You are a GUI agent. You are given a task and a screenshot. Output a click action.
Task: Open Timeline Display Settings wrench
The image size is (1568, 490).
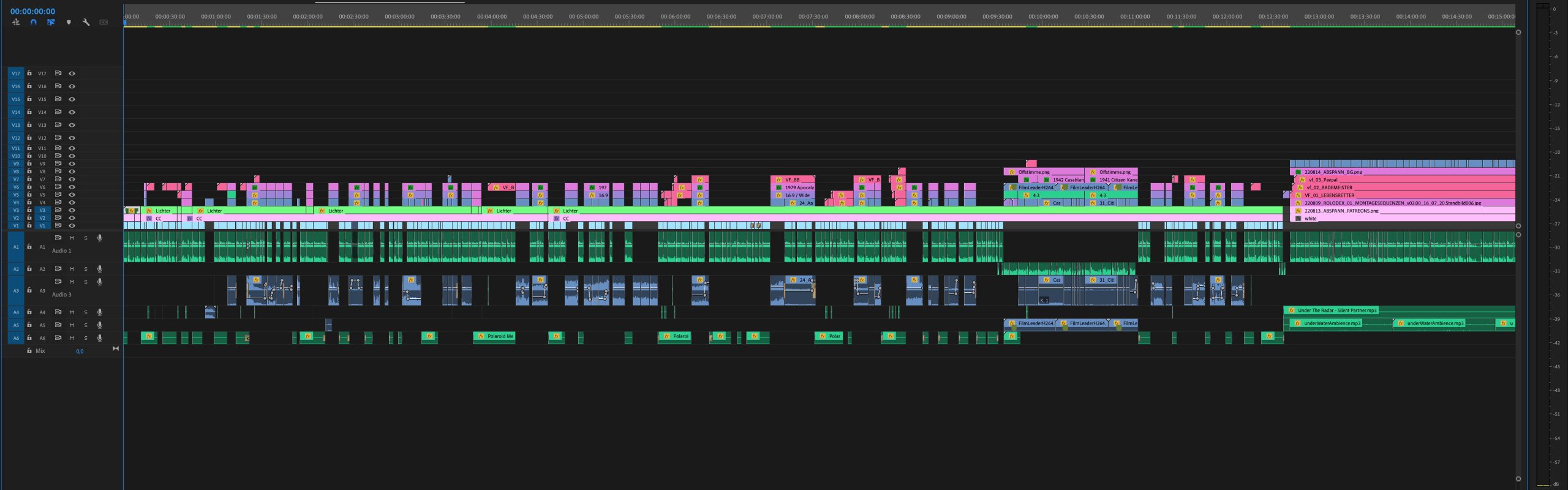tap(86, 22)
